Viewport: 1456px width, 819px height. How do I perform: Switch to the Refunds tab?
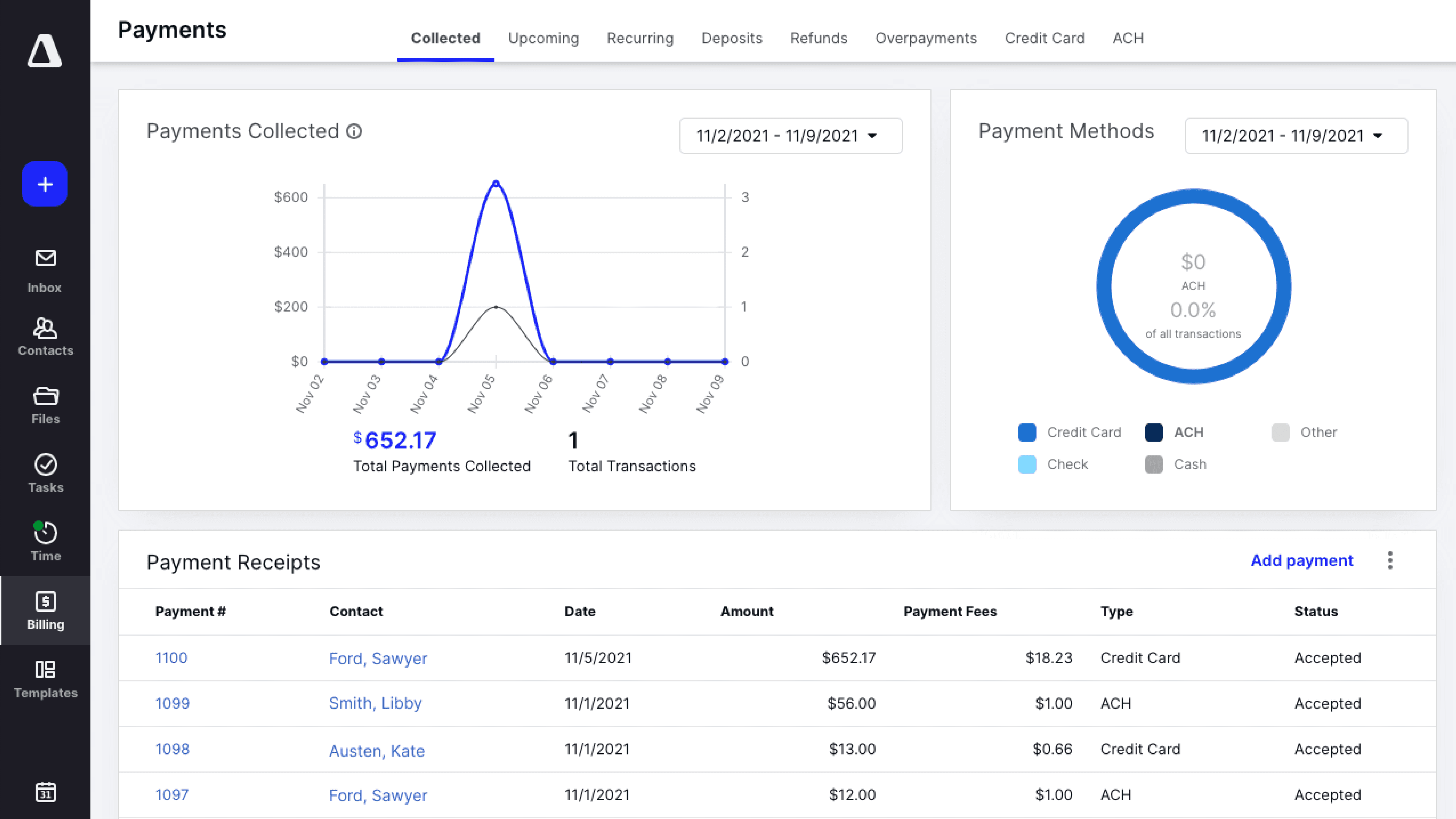click(818, 38)
